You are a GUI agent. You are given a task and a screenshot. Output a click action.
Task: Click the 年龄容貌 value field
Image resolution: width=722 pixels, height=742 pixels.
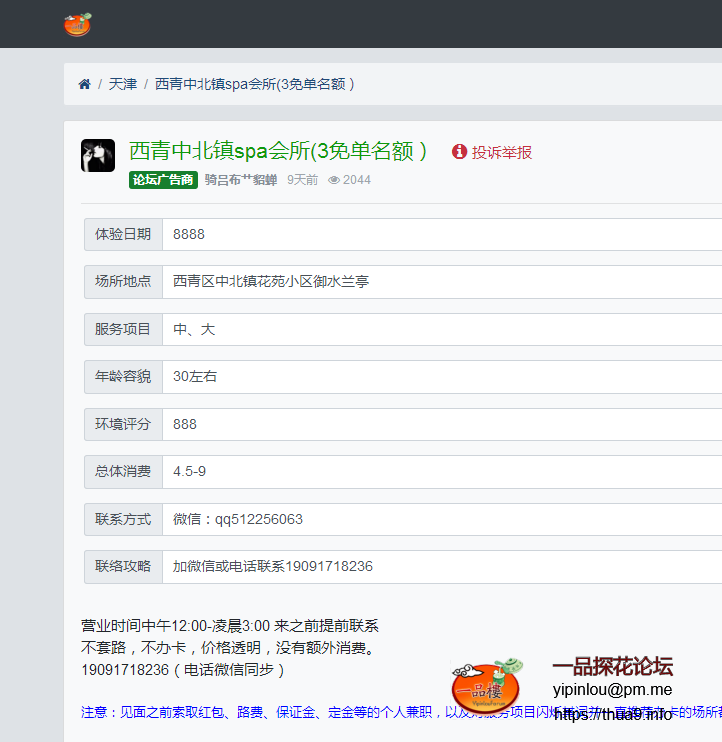pos(440,377)
